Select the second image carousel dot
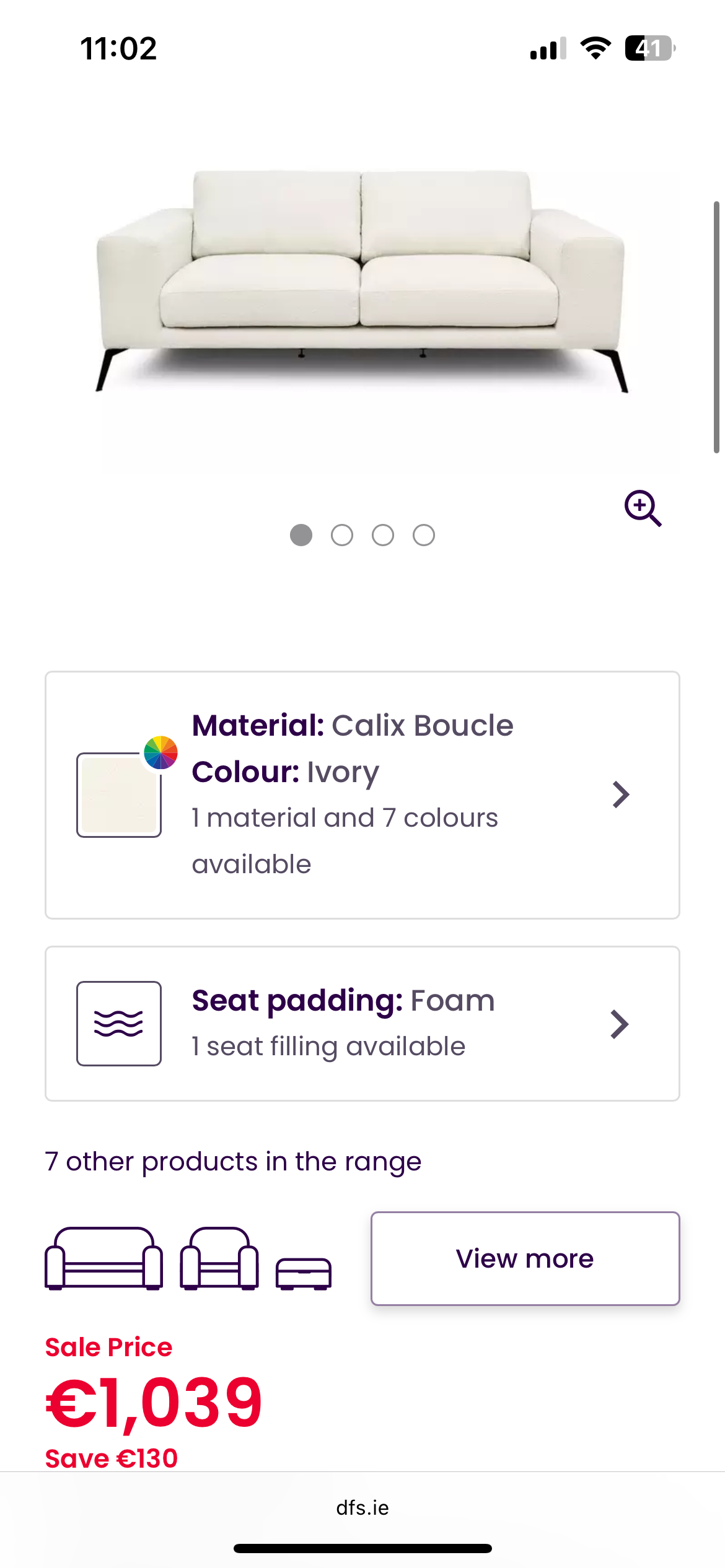This screenshot has height=1568, width=725. click(x=342, y=535)
